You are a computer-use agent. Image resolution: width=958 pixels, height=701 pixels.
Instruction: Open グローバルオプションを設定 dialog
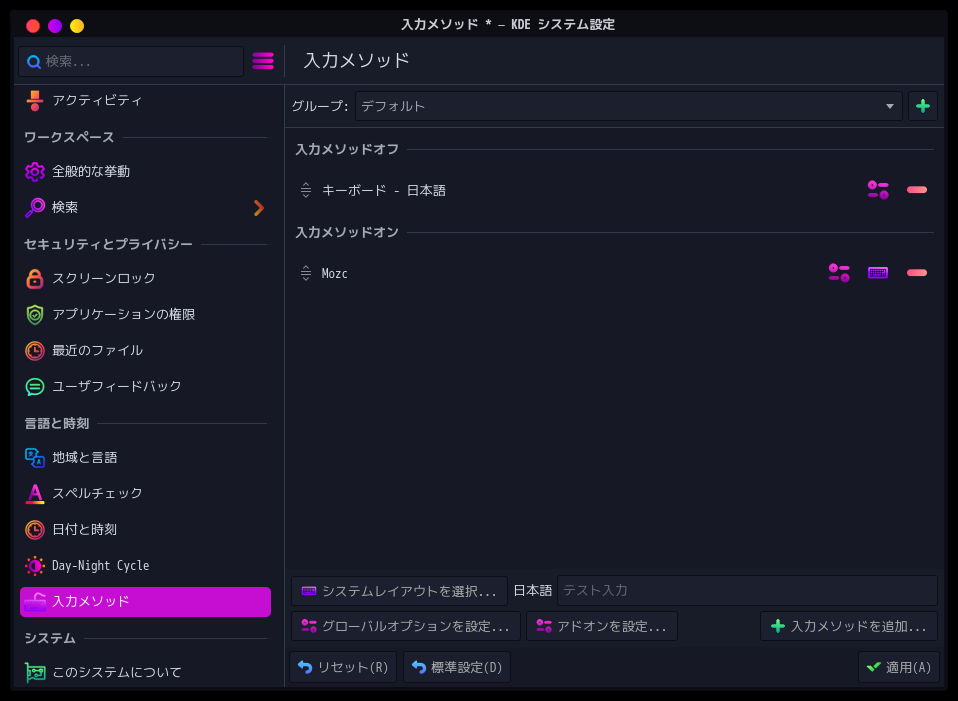point(406,626)
